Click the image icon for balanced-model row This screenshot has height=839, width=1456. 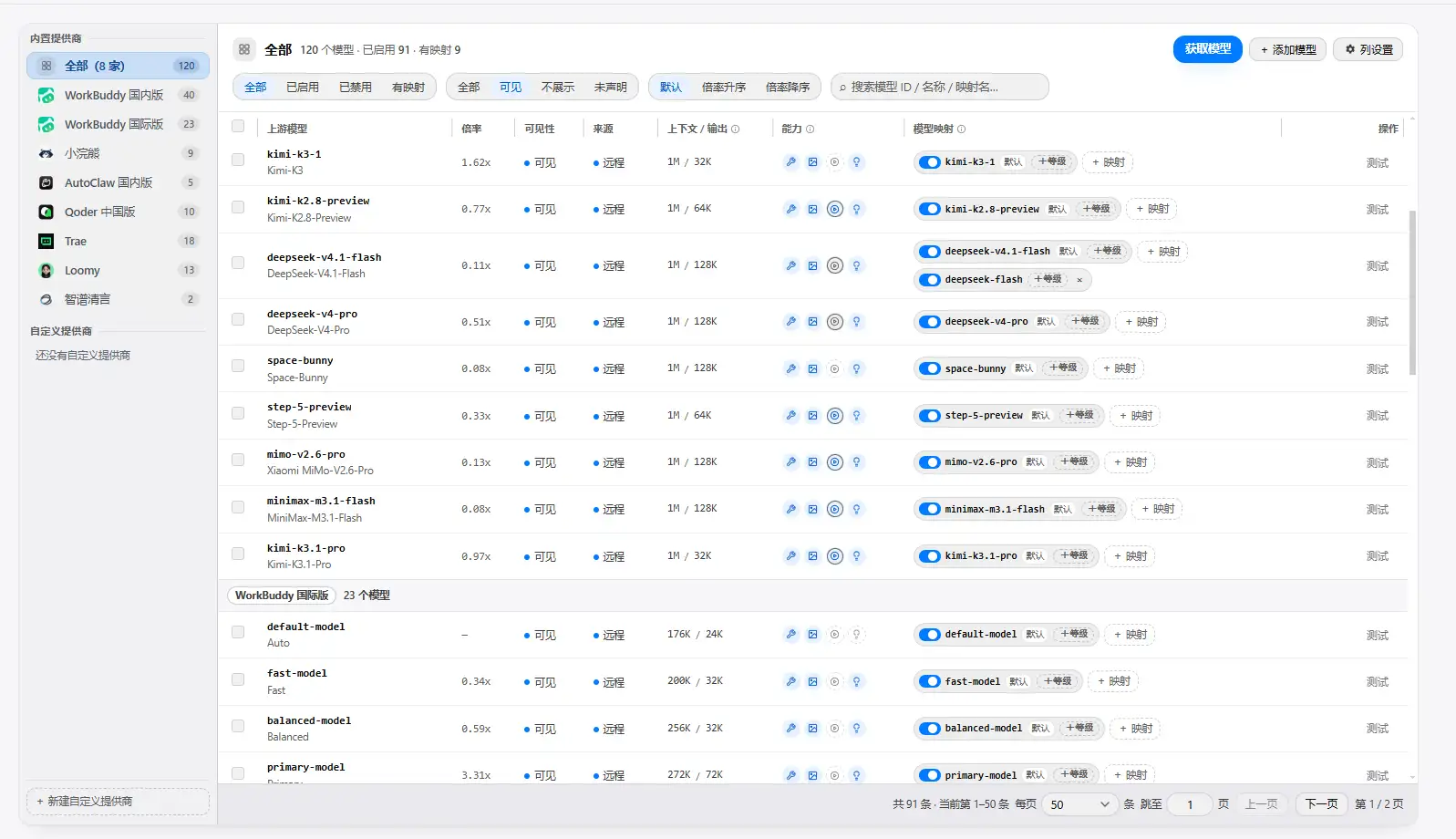(812, 729)
